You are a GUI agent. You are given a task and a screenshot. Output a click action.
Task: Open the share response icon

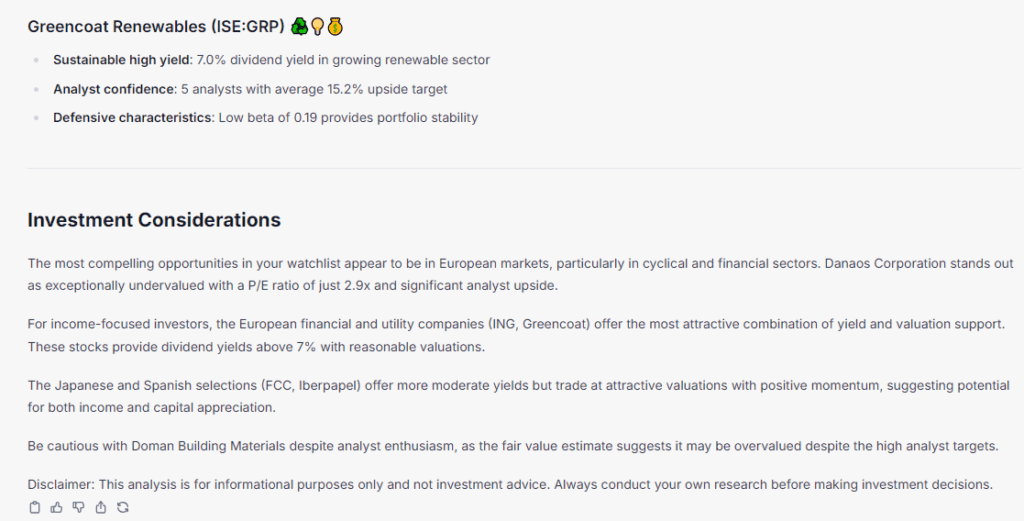point(101,507)
